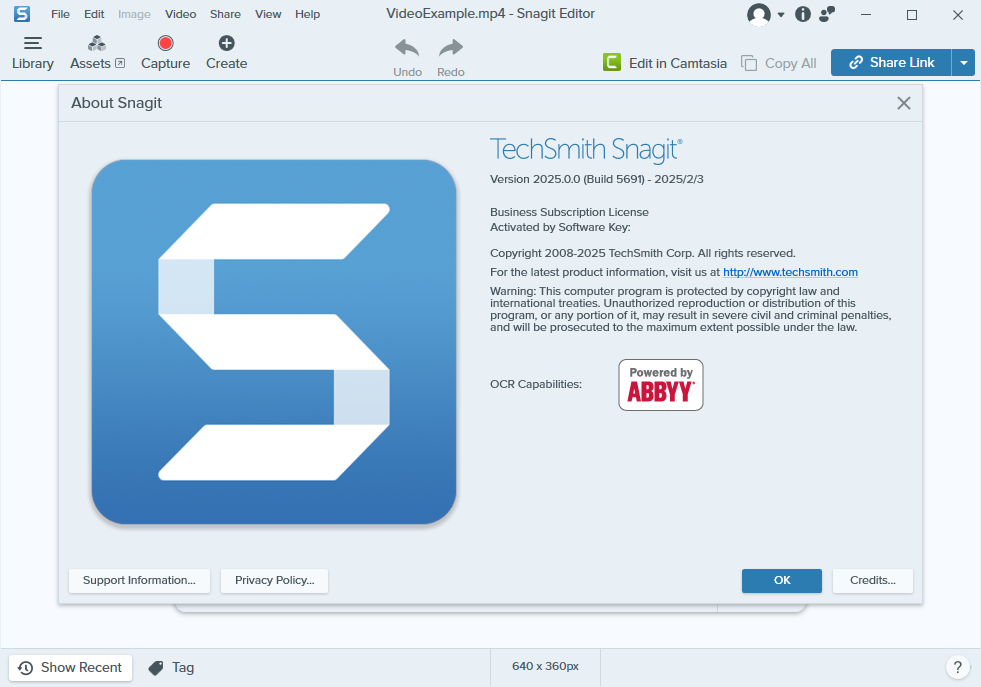Click Copy All in toolbar
Viewport: 981px width, 687px height.
[778, 63]
